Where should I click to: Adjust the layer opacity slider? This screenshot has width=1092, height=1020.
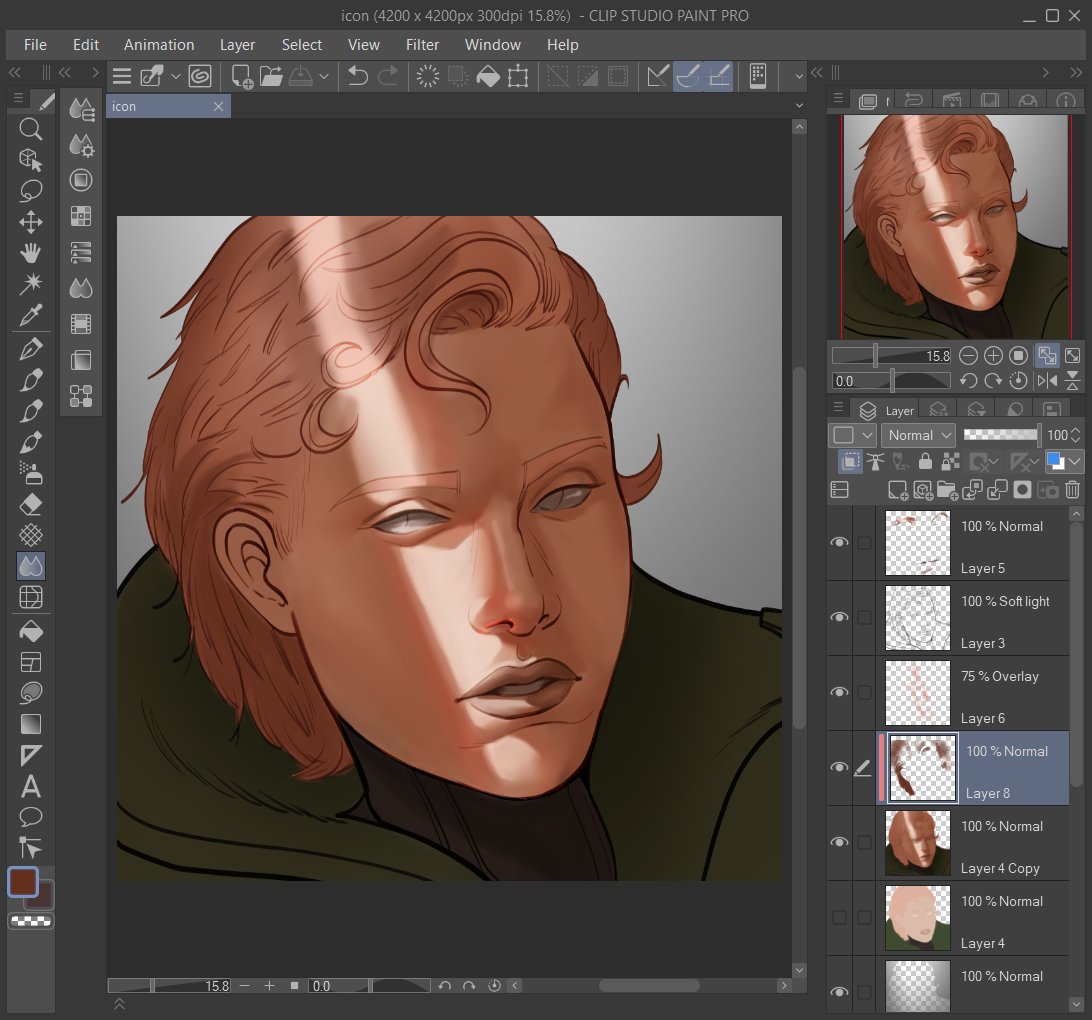pyautogui.click(x=1001, y=435)
